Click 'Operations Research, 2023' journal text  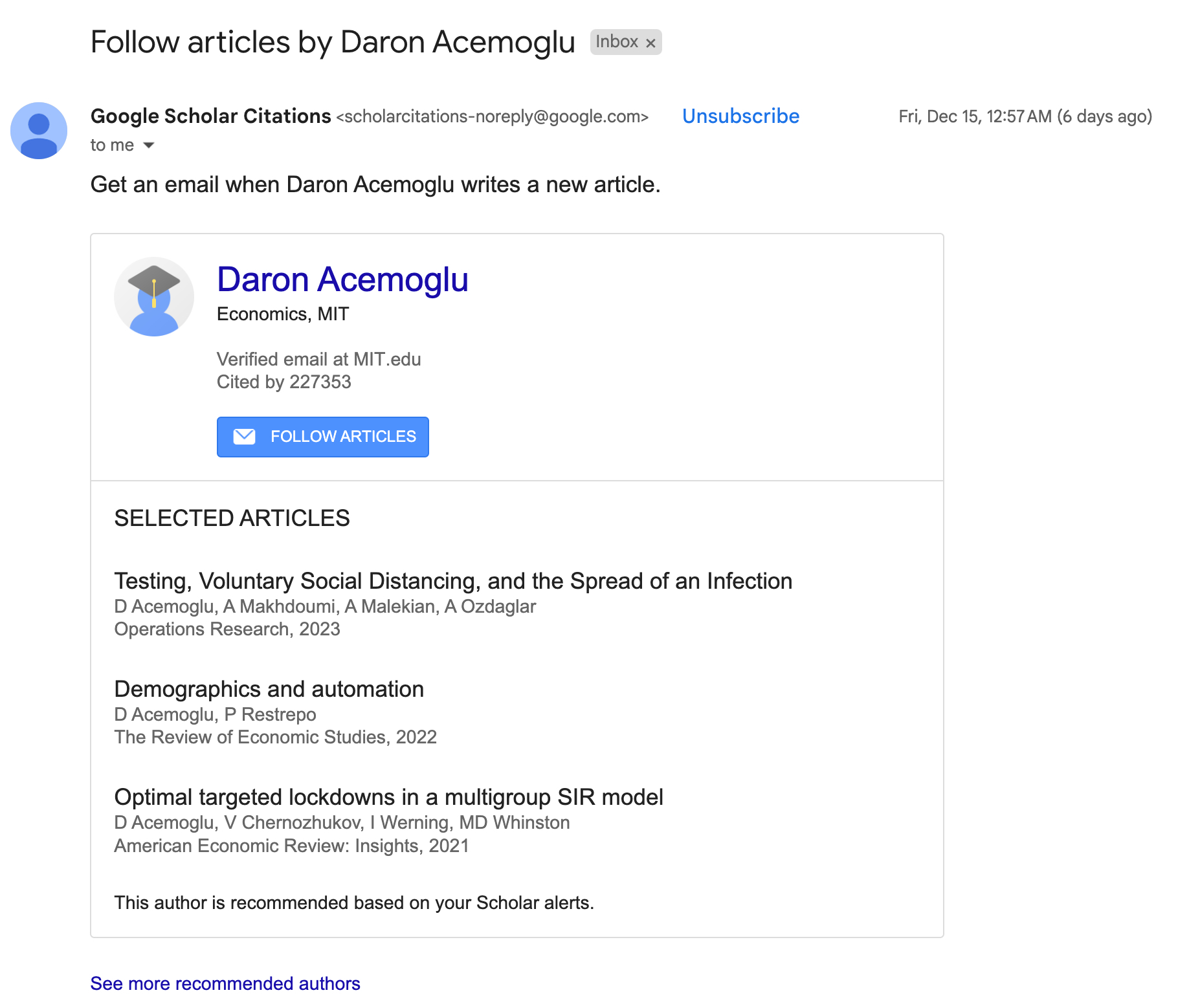click(x=227, y=629)
